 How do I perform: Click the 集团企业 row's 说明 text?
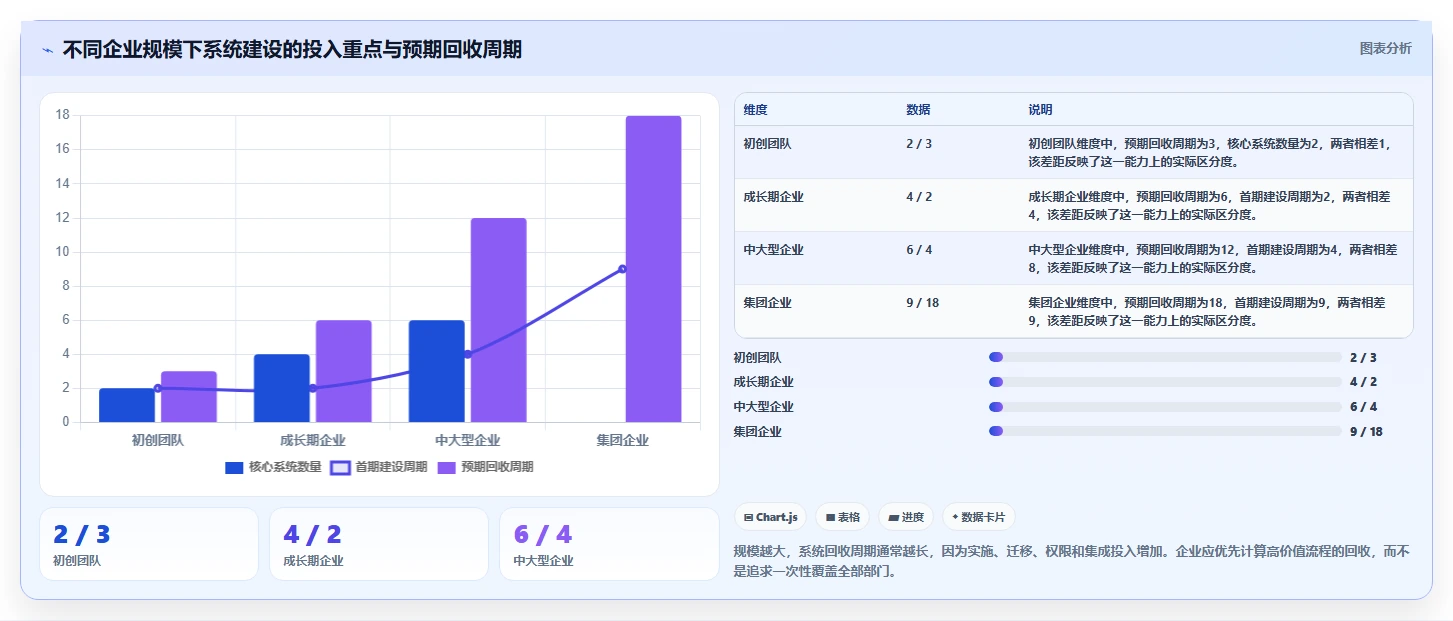[1207, 311]
